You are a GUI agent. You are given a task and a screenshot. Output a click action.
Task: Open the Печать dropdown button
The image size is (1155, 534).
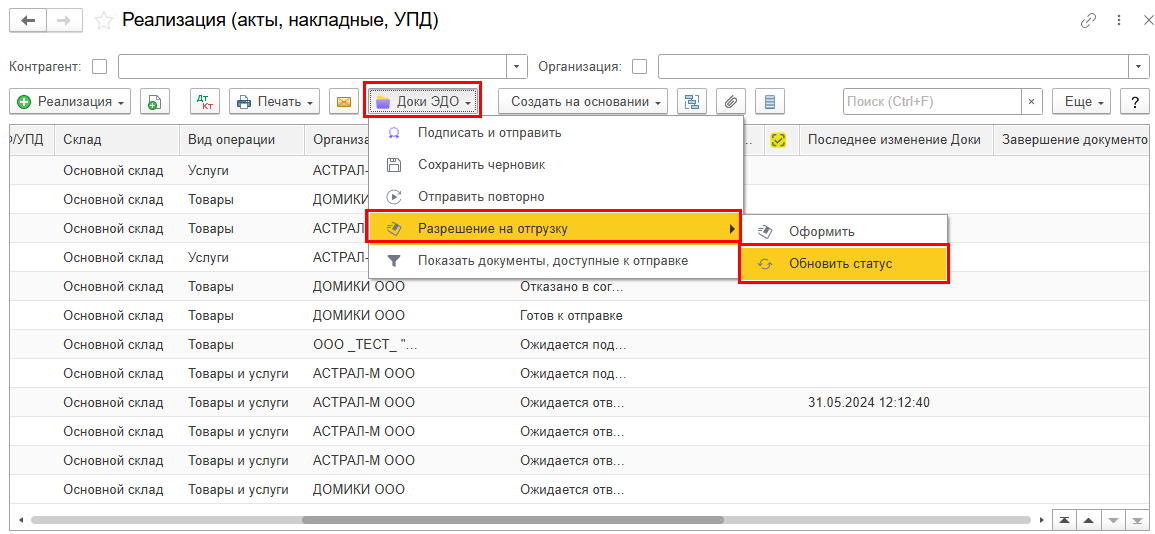274,102
